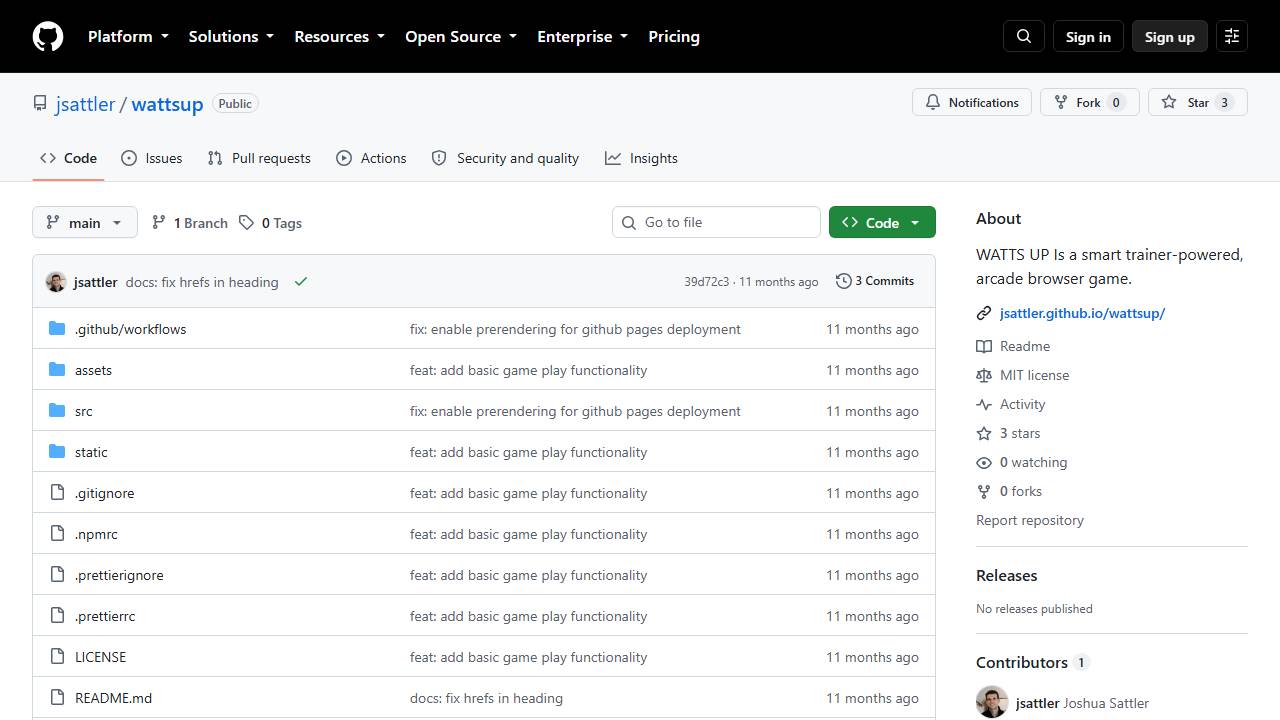The width and height of the screenshot is (1280, 720).
Task: Expand the Enterprise menu
Action: coord(582,36)
